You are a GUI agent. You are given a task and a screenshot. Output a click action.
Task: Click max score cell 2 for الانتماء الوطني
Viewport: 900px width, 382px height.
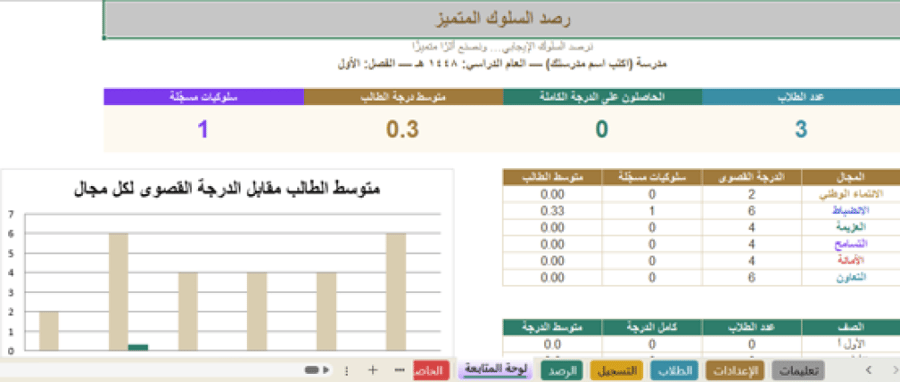tap(752, 194)
